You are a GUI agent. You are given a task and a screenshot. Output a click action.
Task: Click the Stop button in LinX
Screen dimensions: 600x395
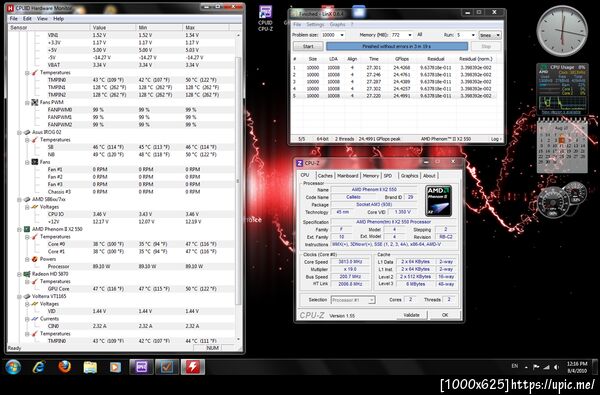click(x=486, y=46)
